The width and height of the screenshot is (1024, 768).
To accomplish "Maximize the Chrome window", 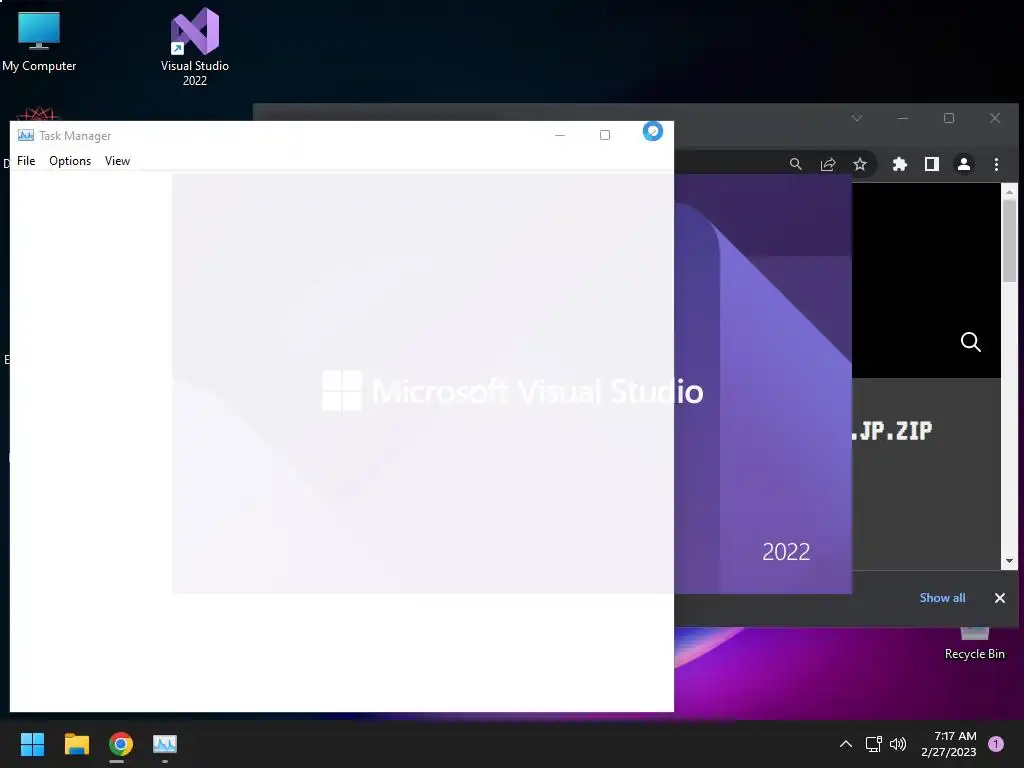I will tap(949, 118).
